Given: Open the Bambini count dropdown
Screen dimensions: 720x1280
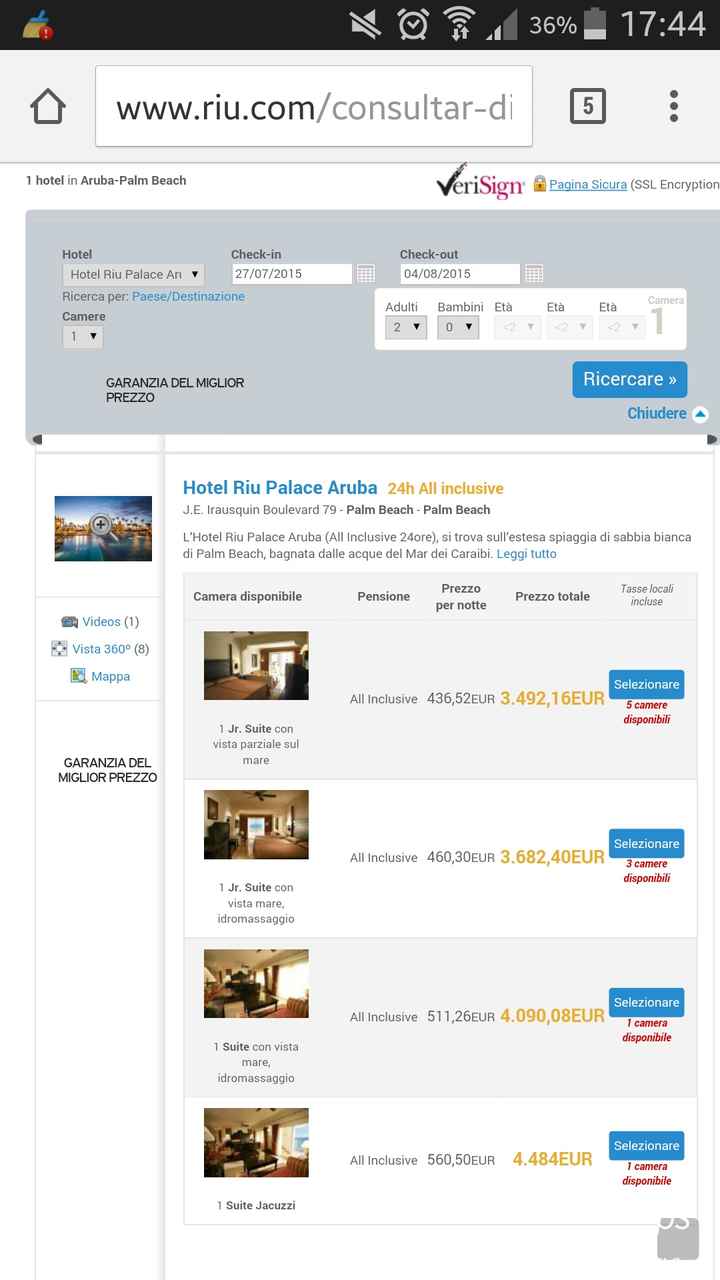Looking at the screenshot, I should click(x=458, y=327).
